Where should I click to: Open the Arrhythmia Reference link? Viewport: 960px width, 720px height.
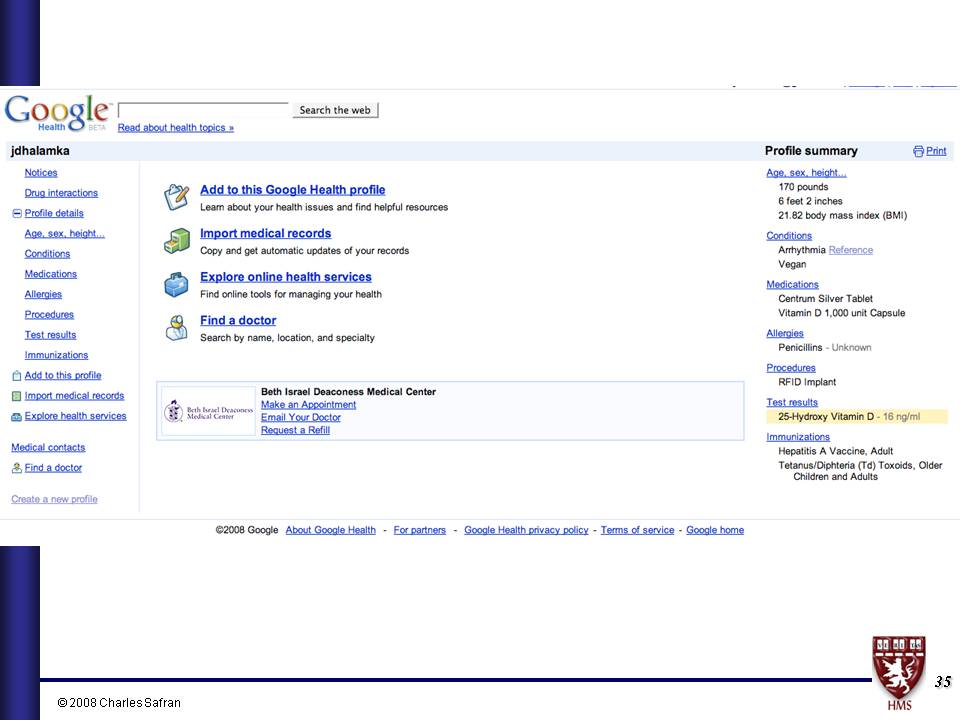[850, 250]
